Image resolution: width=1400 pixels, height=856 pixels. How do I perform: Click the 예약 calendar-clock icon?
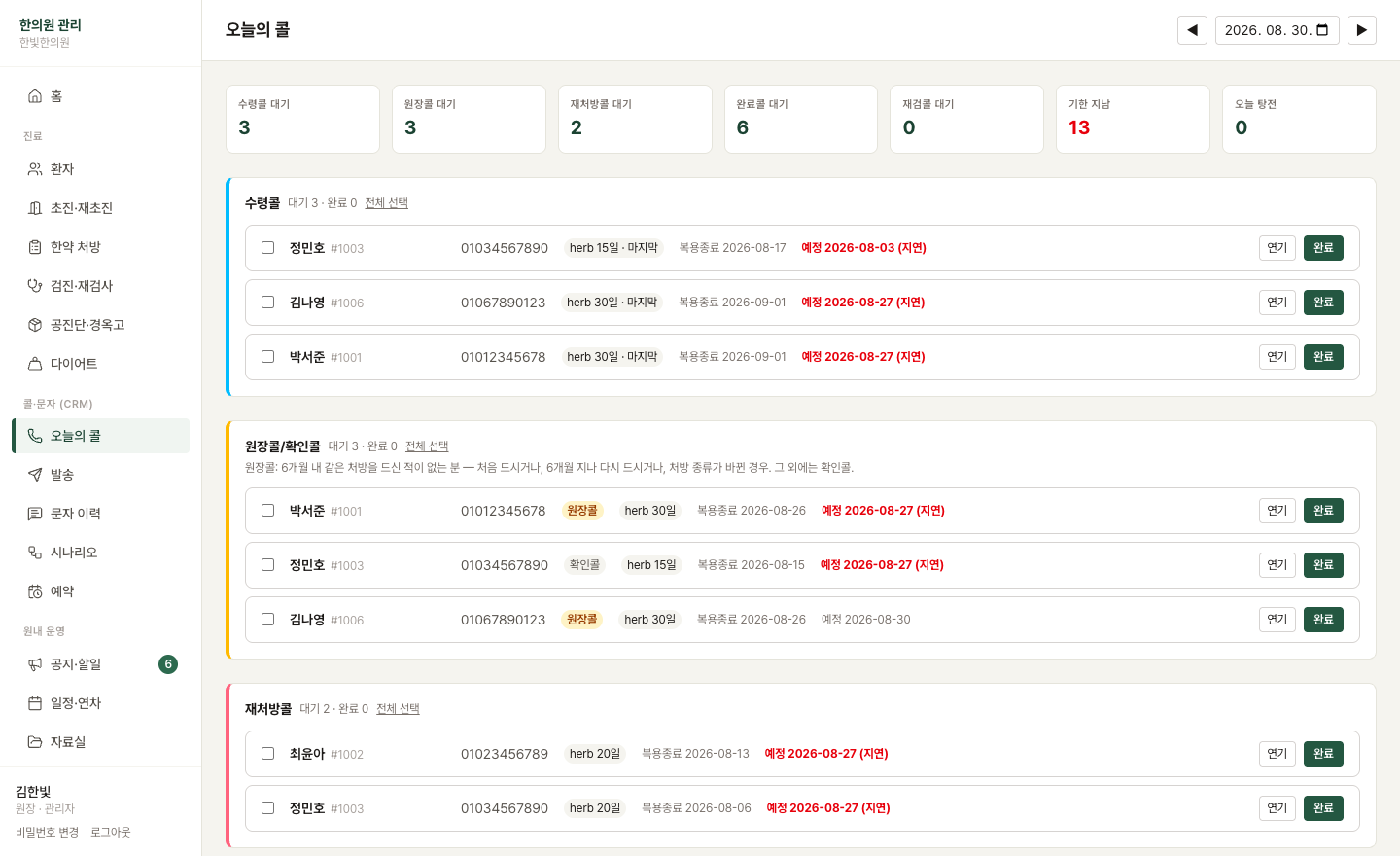tap(35, 591)
